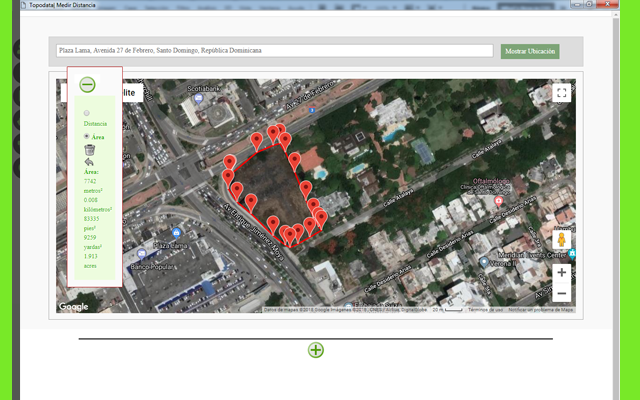Click the Route 3 highway shield marker
Screen dimensions: 640x400
click(312, 110)
